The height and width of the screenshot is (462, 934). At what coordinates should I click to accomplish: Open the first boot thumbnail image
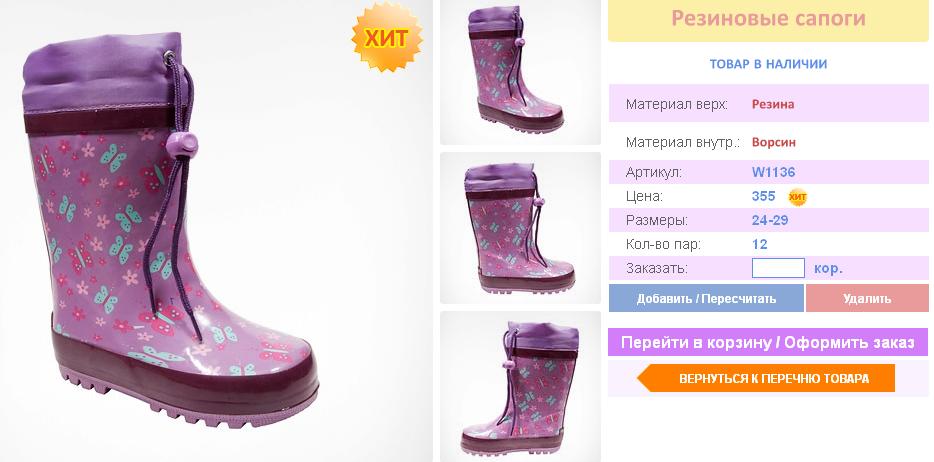point(520,72)
